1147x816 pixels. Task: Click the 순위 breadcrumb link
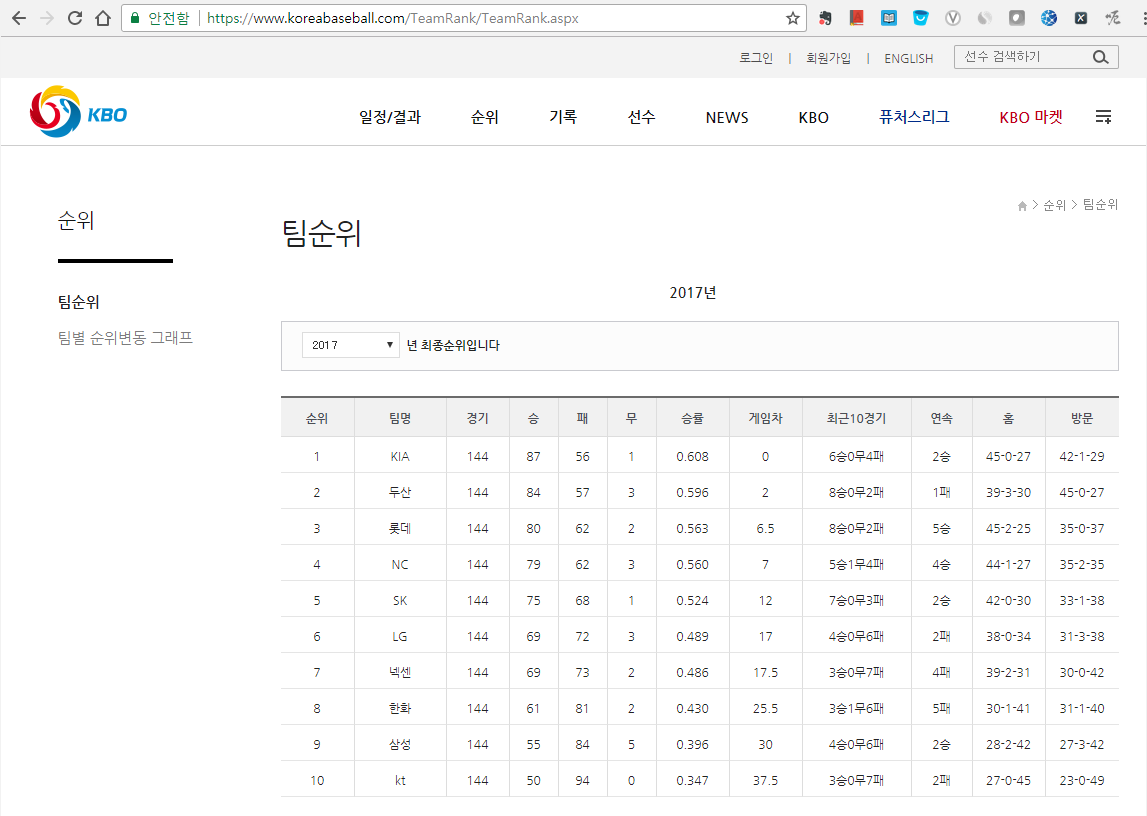coord(1054,204)
